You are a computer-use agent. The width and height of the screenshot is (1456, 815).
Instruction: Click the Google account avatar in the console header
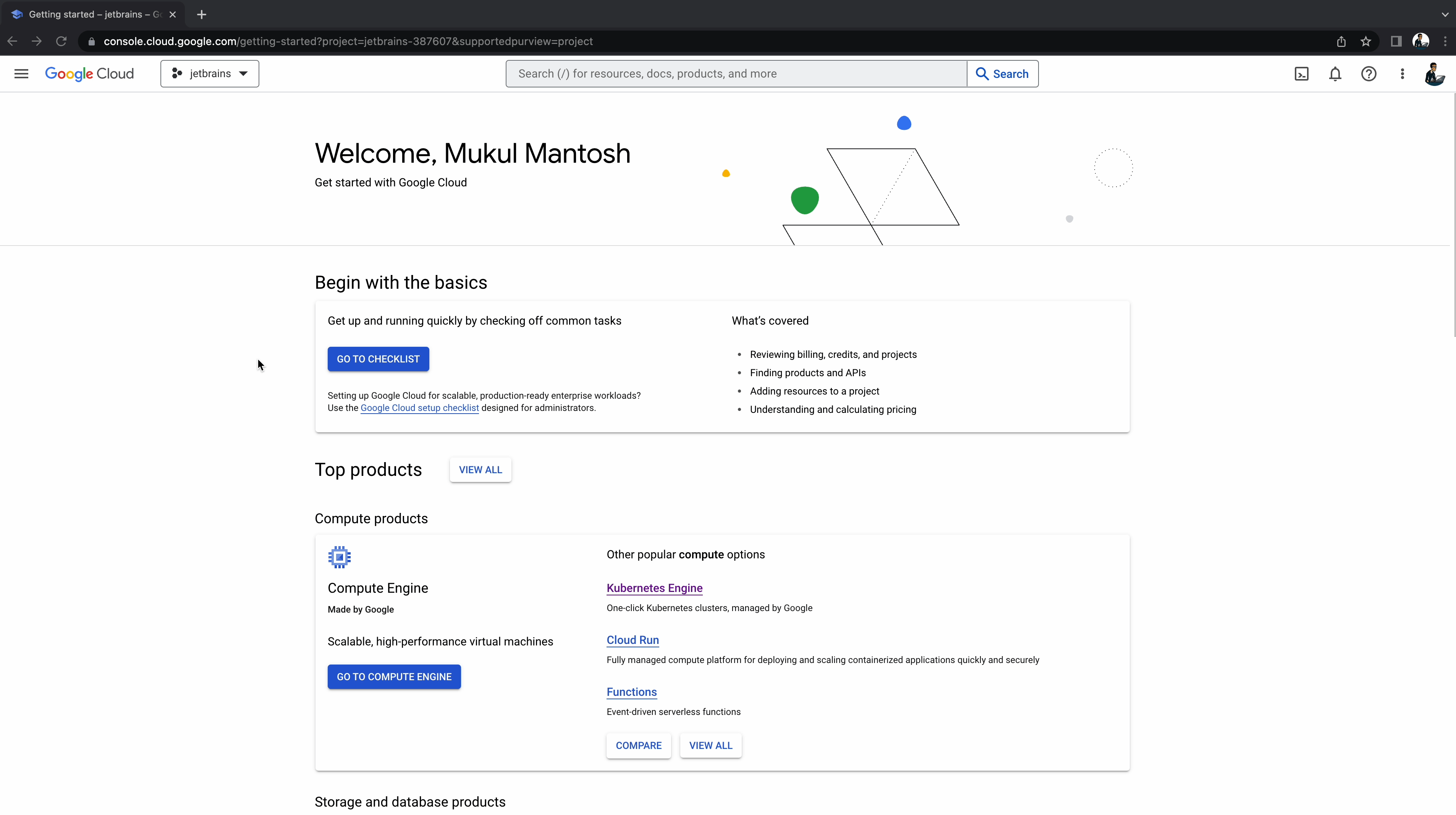pos(1434,74)
